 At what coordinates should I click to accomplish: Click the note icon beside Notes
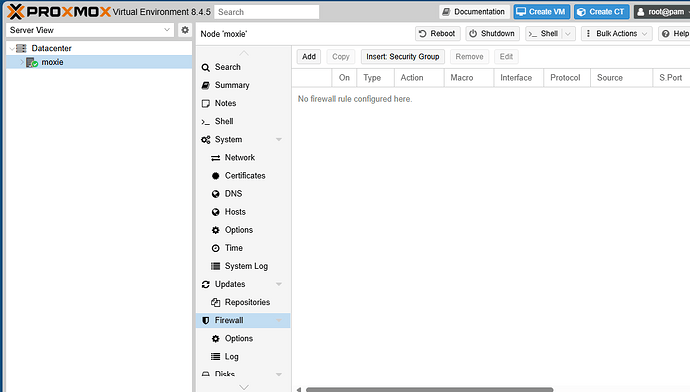pos(206,103)
